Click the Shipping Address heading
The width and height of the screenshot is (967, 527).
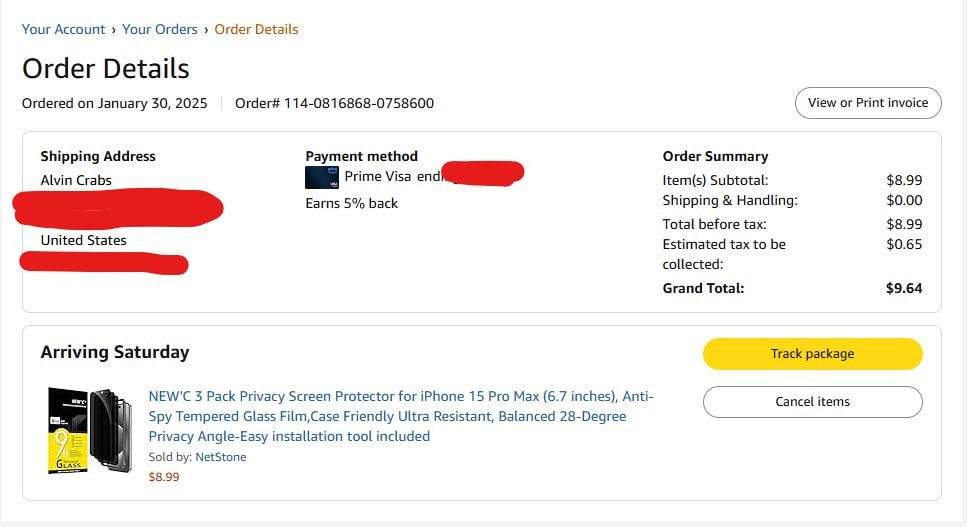(98, 156)
